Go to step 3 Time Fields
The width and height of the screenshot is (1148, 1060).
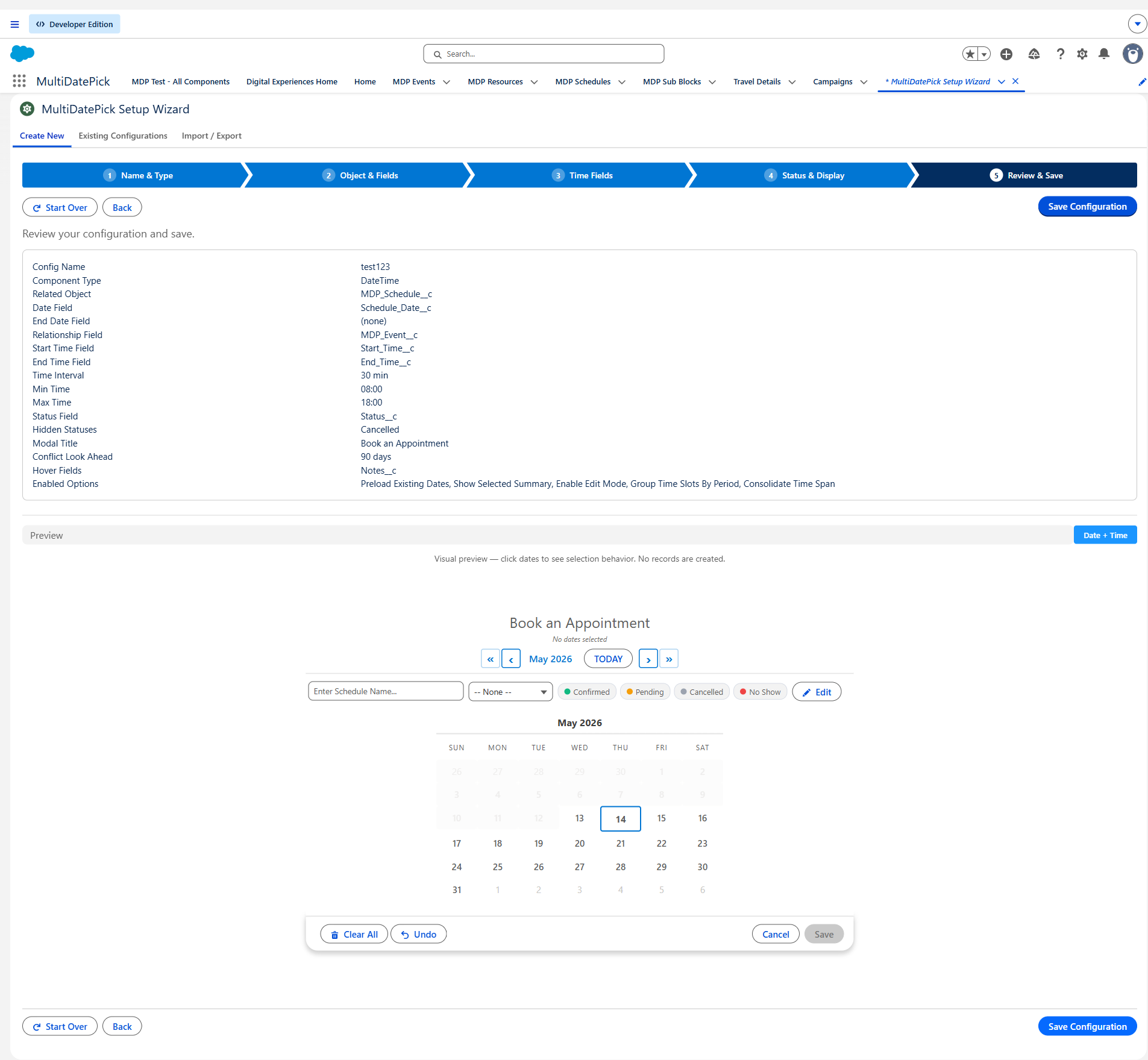[x=582, y=175]
